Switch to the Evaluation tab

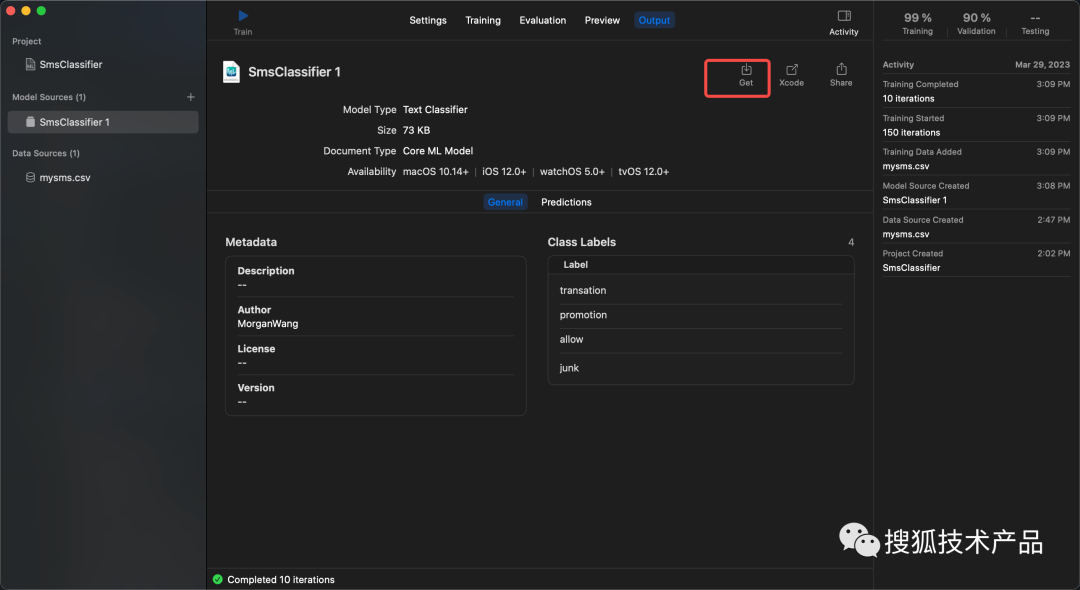(543, 21)
